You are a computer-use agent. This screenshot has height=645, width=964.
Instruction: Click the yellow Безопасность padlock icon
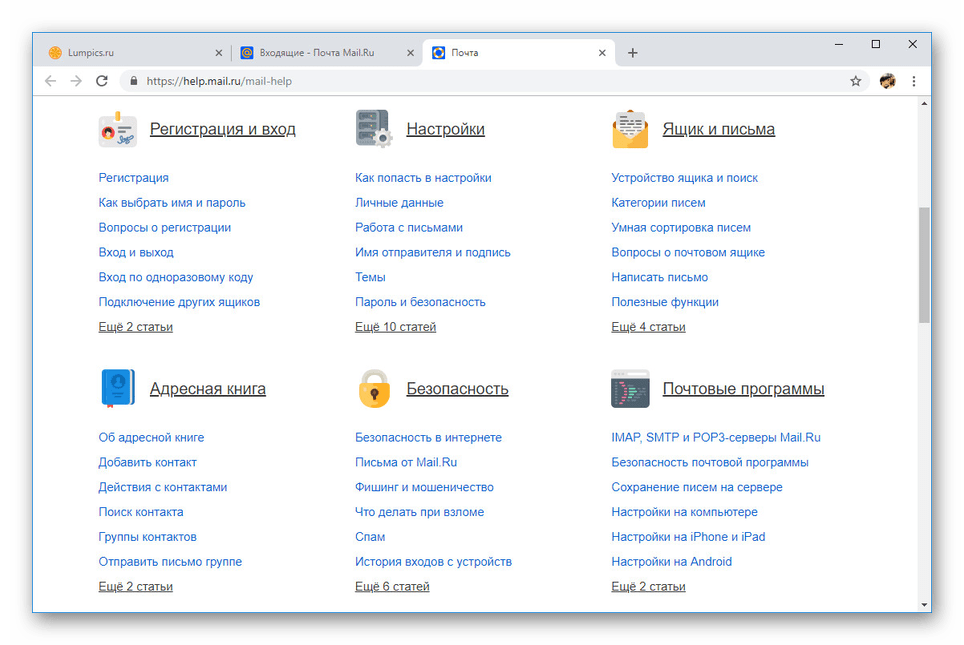click(x=374, y=389)
